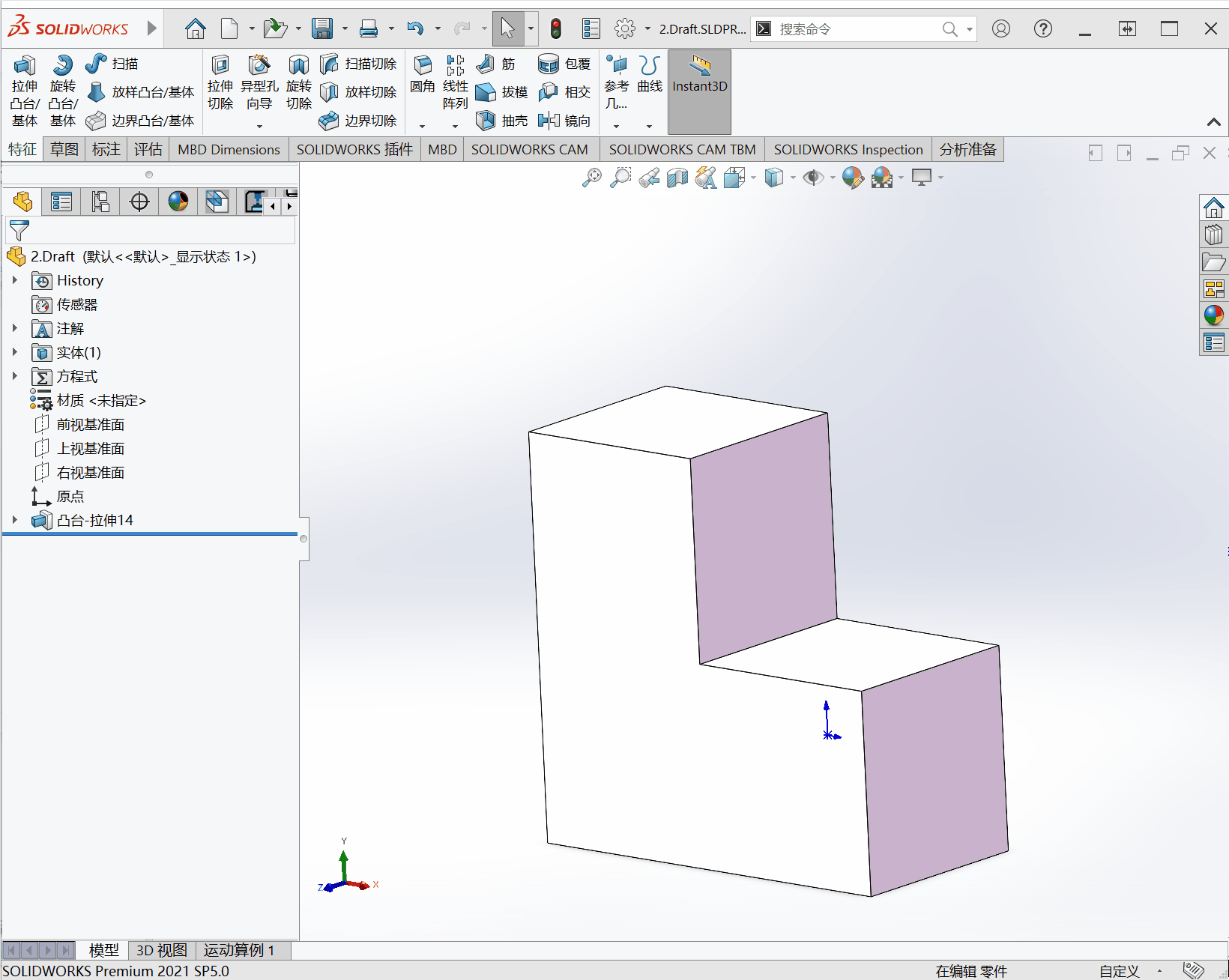1229x980 pixels.
Task: Switch to DimXpertManager panel tab
Action: click(x=139, y=202)
